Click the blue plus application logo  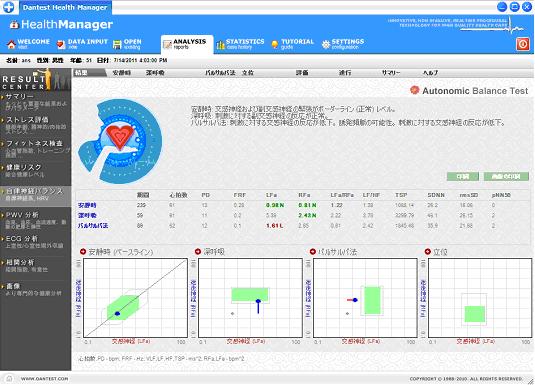(8, 7)
